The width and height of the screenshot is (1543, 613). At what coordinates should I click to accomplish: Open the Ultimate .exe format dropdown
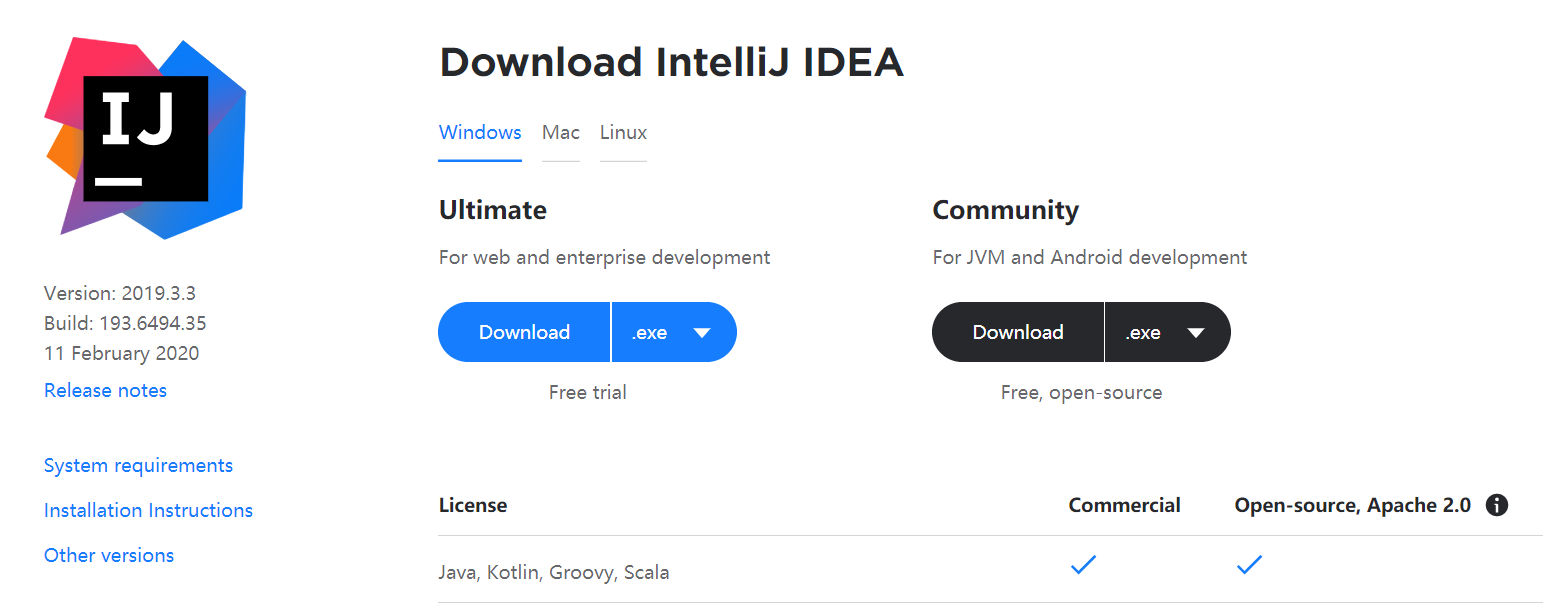tap(674, 331)
